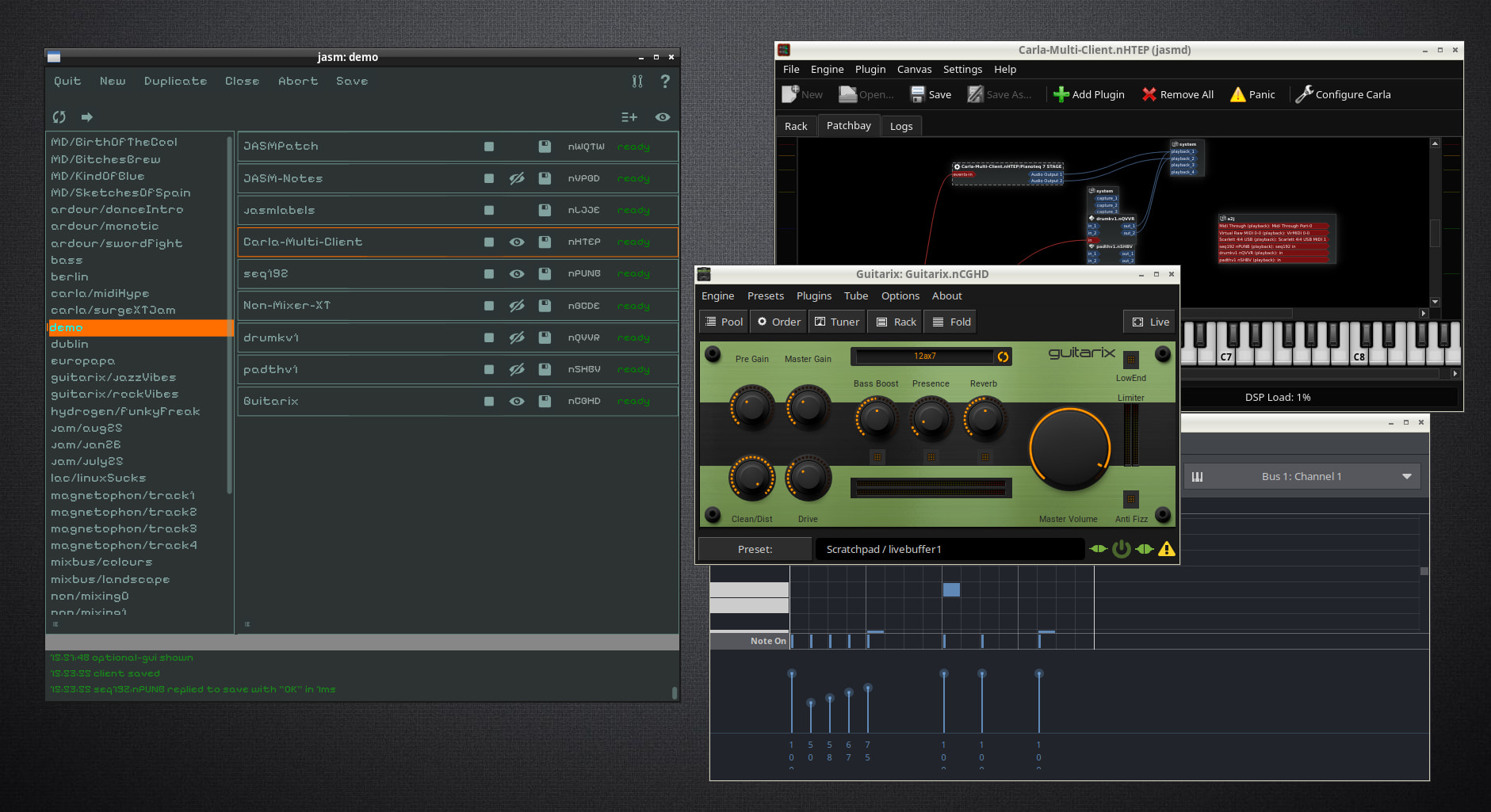The height and width of the screenshot is (812, 1491).
Task: Open the Carla Canvas menu
Action: coord(915,70)
